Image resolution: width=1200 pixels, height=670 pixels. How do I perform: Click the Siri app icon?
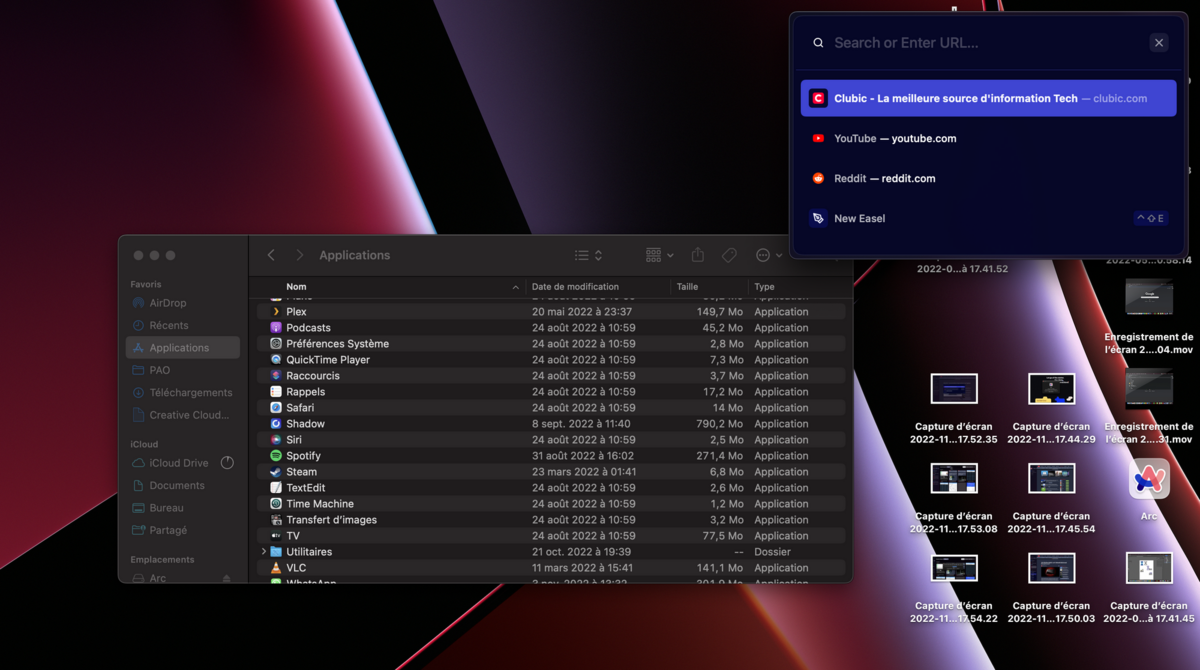(276, 440)
